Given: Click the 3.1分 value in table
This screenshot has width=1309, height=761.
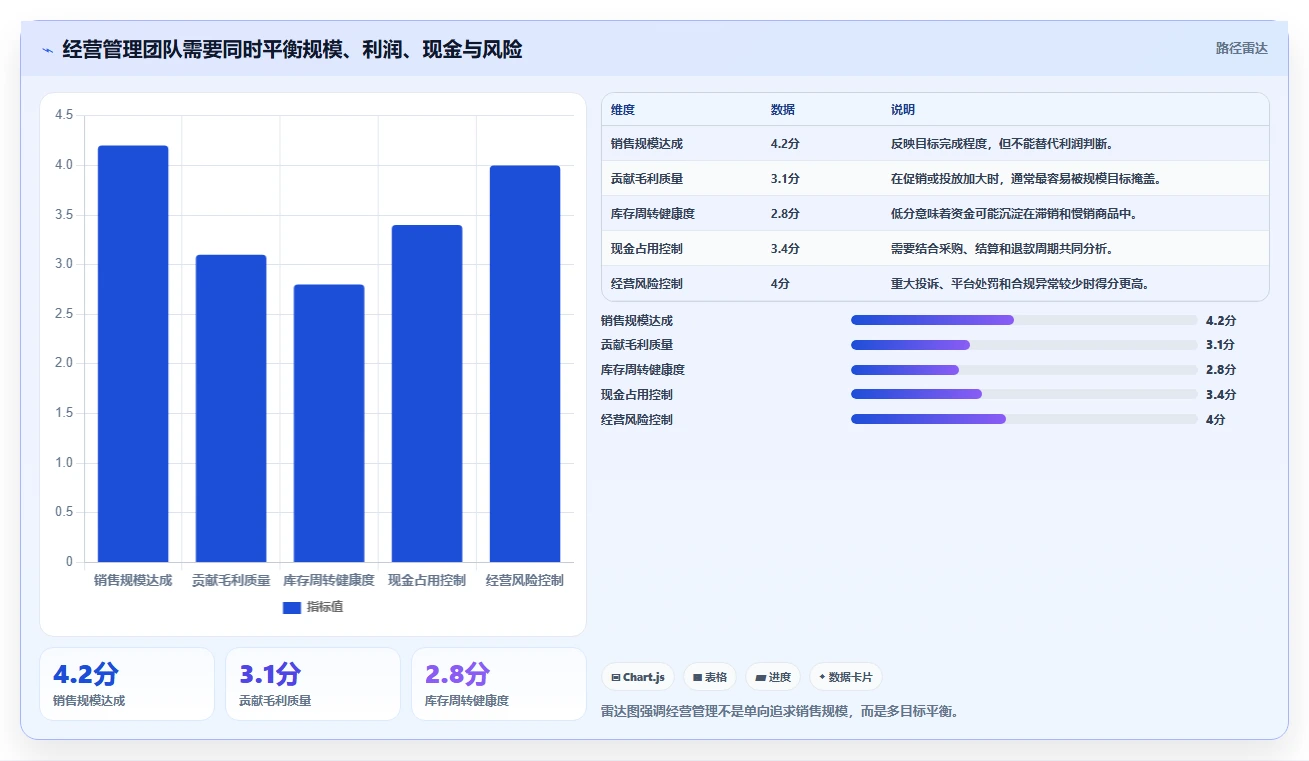Looking at the screenshot, I should tap(785, 179).
